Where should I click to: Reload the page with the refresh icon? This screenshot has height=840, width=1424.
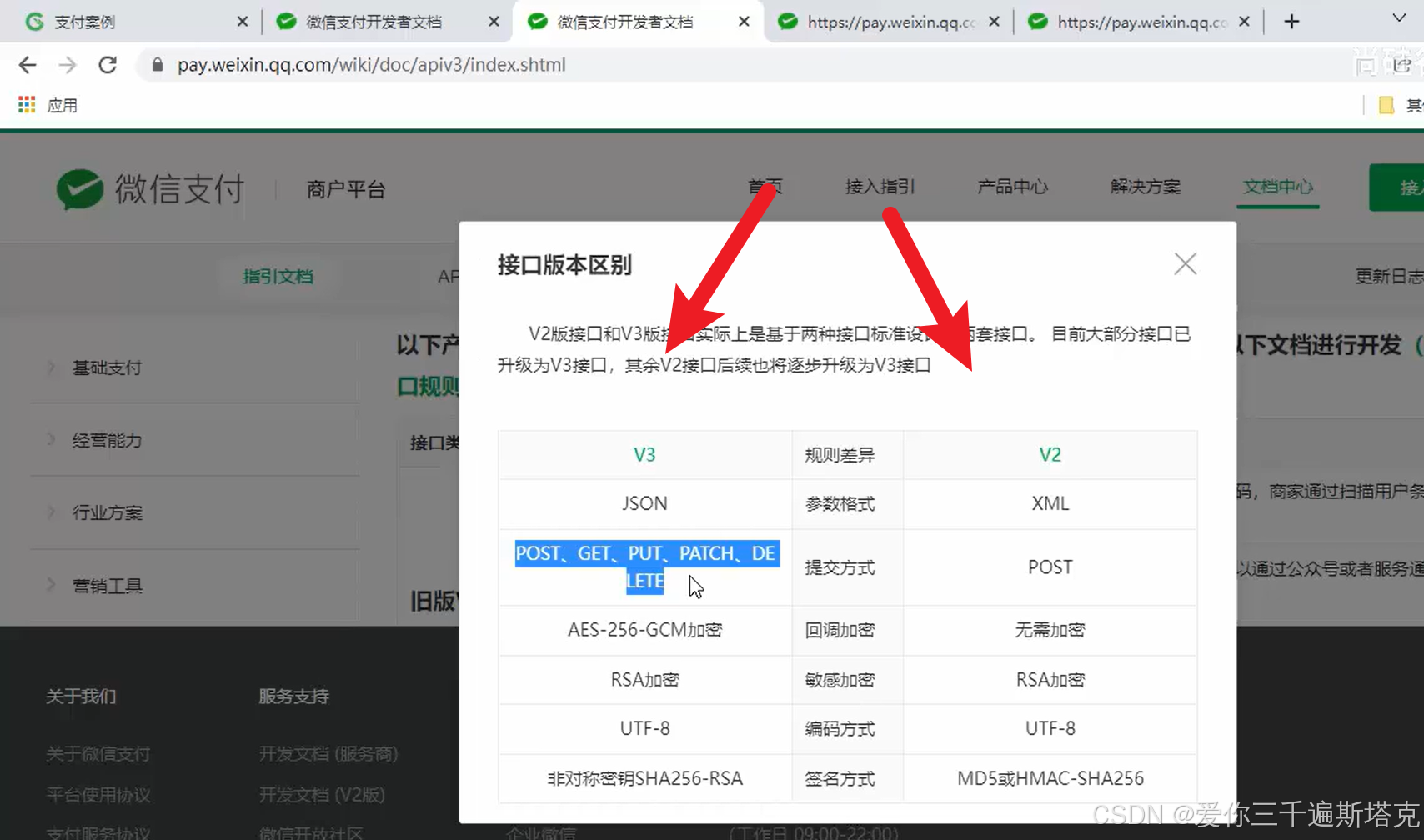pyautogui.click(x=108, y=65)
